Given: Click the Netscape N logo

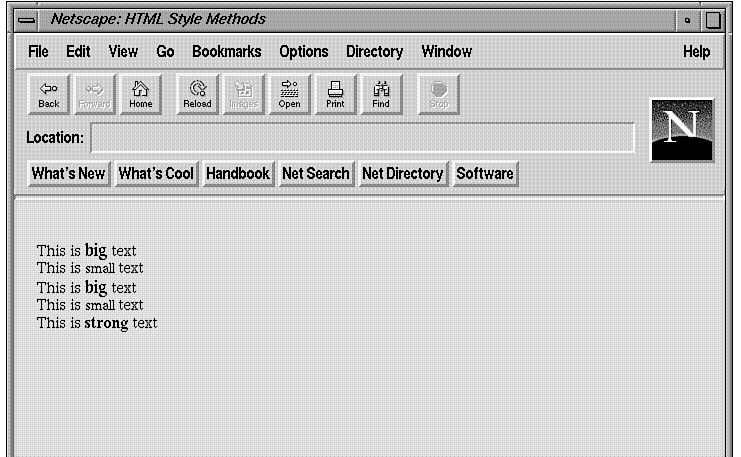Looking at the screenshot, I should pyautogui.click(x=681, y=130).
